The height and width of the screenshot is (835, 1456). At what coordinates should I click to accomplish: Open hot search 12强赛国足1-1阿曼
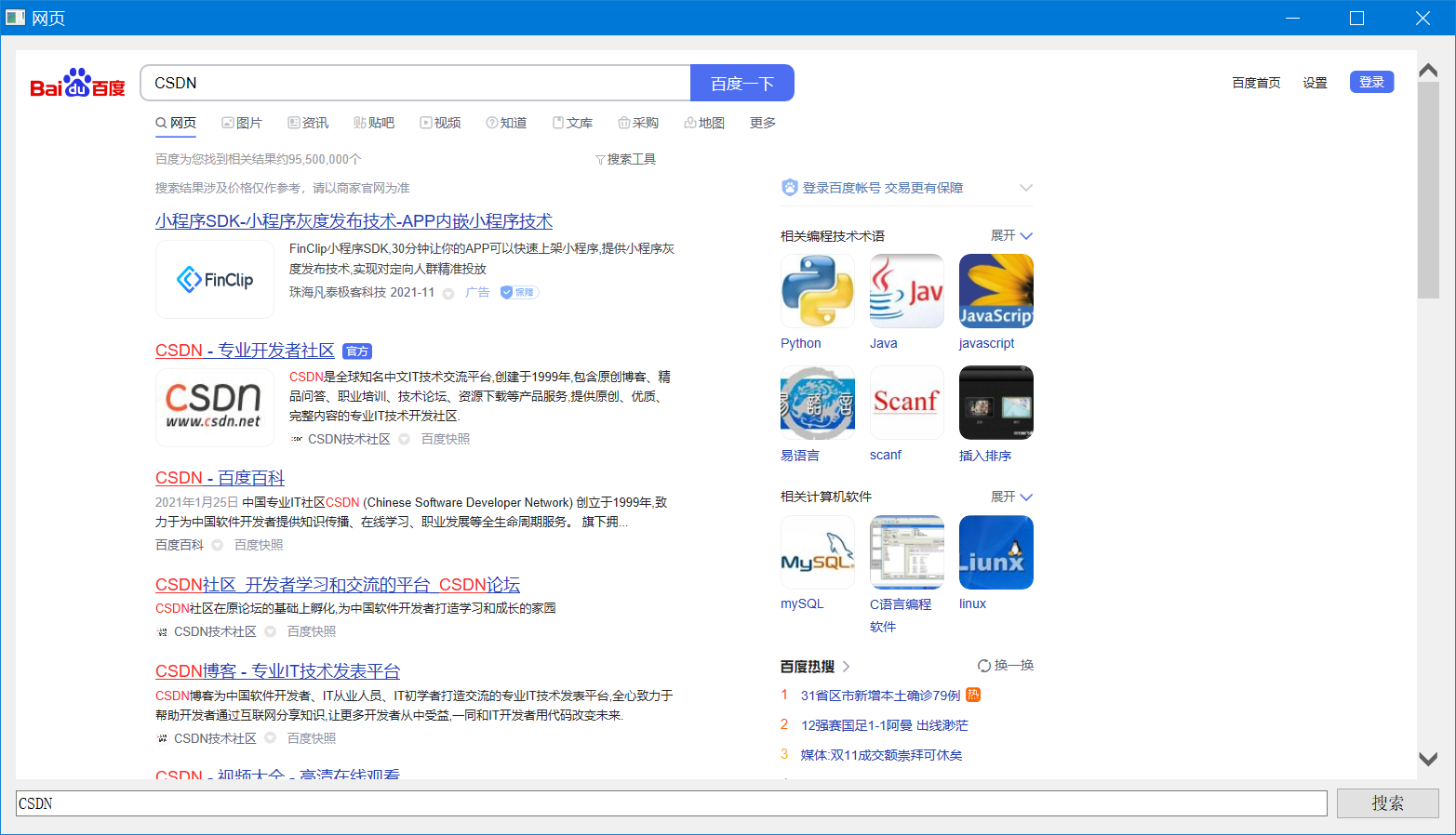point(884,725)
